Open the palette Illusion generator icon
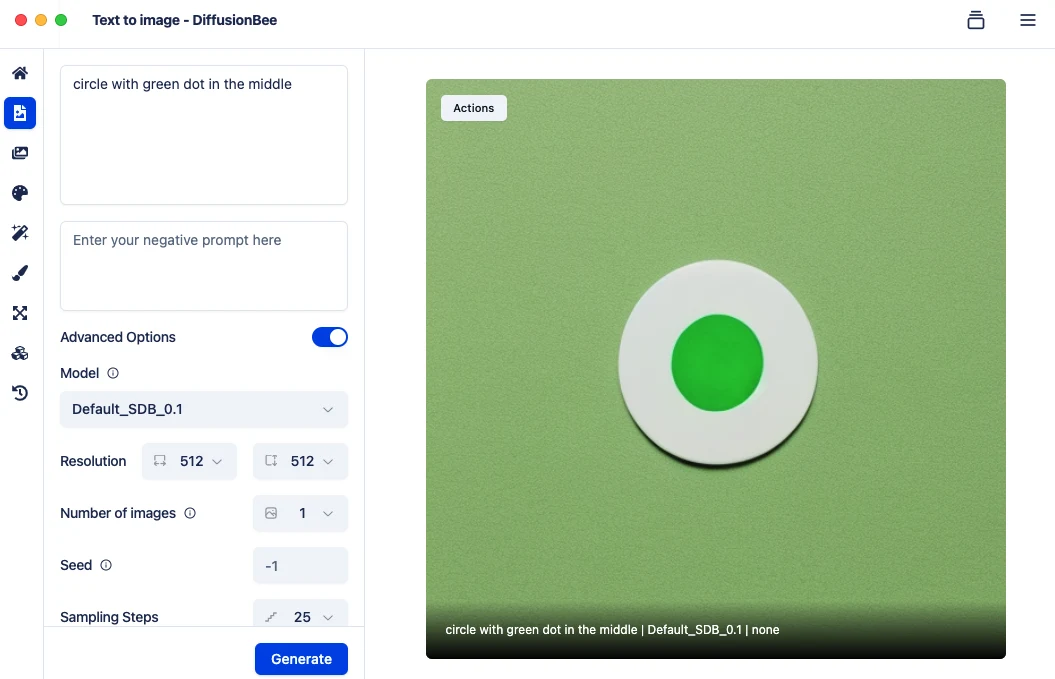 coord(20,193)
